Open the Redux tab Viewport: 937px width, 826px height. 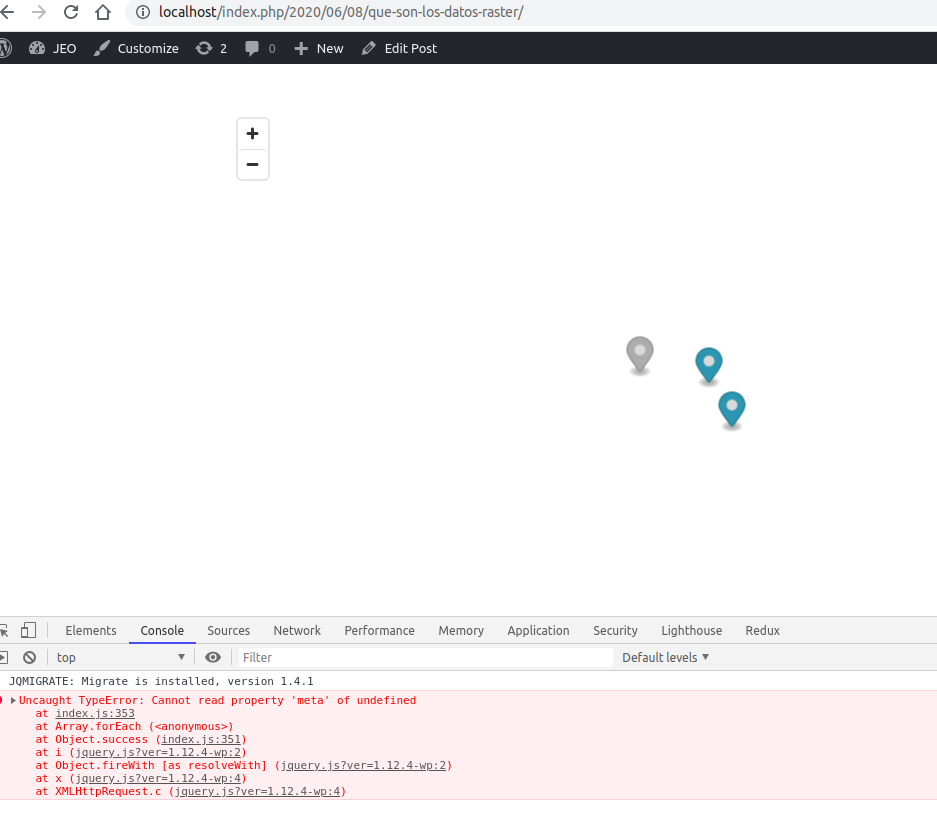[763, 631]
